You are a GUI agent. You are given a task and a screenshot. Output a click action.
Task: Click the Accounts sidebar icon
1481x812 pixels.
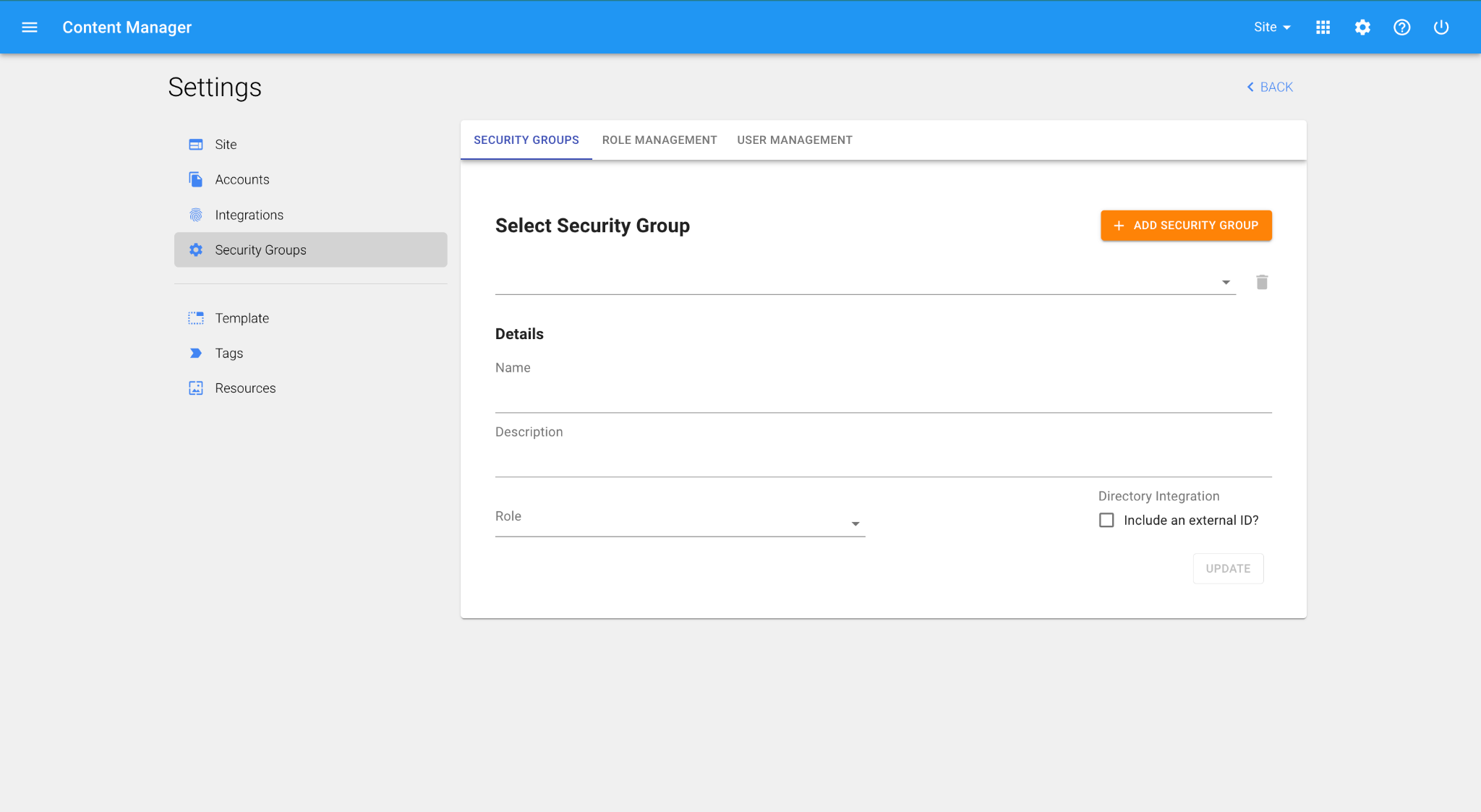tap(196, 179)
